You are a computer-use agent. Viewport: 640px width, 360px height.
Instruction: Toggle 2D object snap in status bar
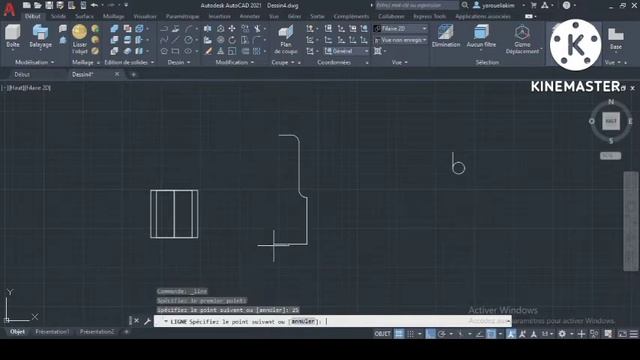pyautogui.click(x=491, y=334)
